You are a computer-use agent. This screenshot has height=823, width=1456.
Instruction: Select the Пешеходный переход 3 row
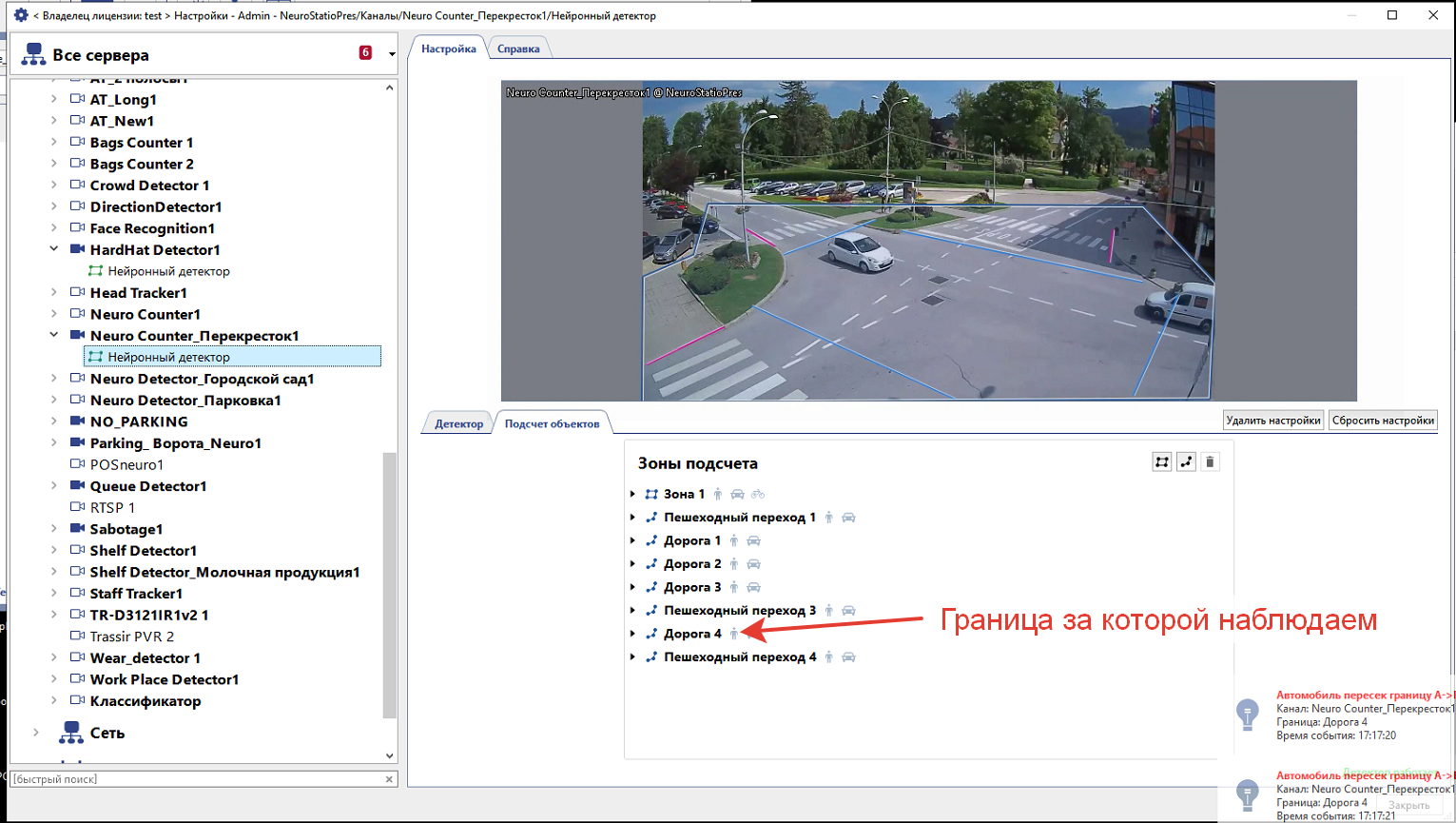click(x=740, y=611)
